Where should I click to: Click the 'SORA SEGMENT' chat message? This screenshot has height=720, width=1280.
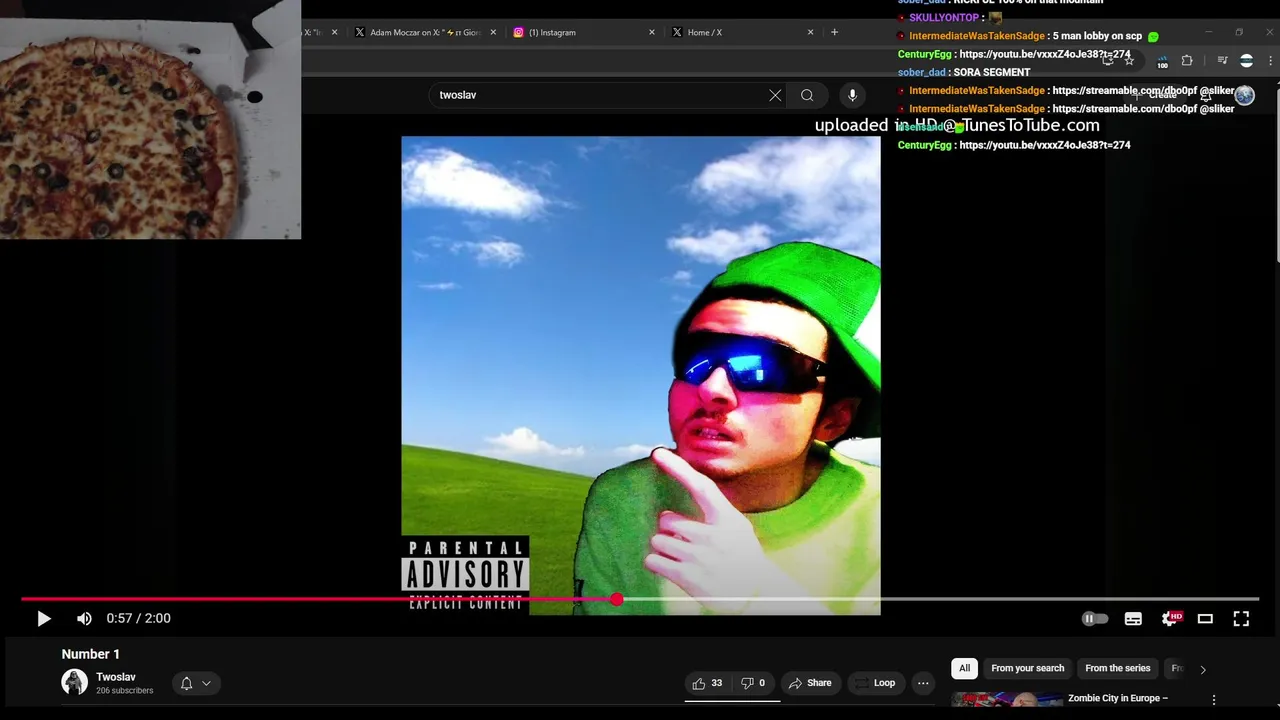[992, 72]
